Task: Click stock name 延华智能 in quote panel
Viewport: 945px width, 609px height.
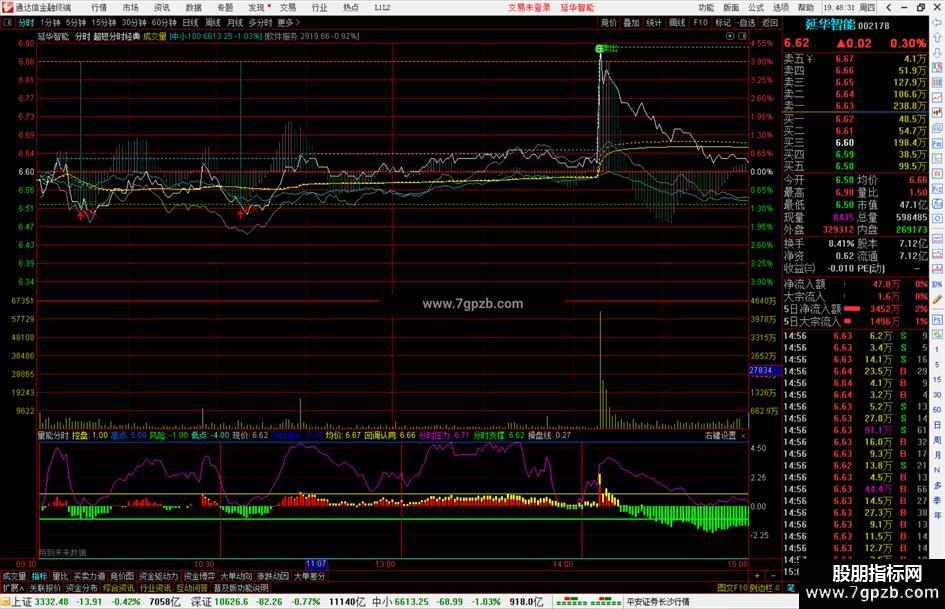Action: pyautogui.click(x=830, y=25)
